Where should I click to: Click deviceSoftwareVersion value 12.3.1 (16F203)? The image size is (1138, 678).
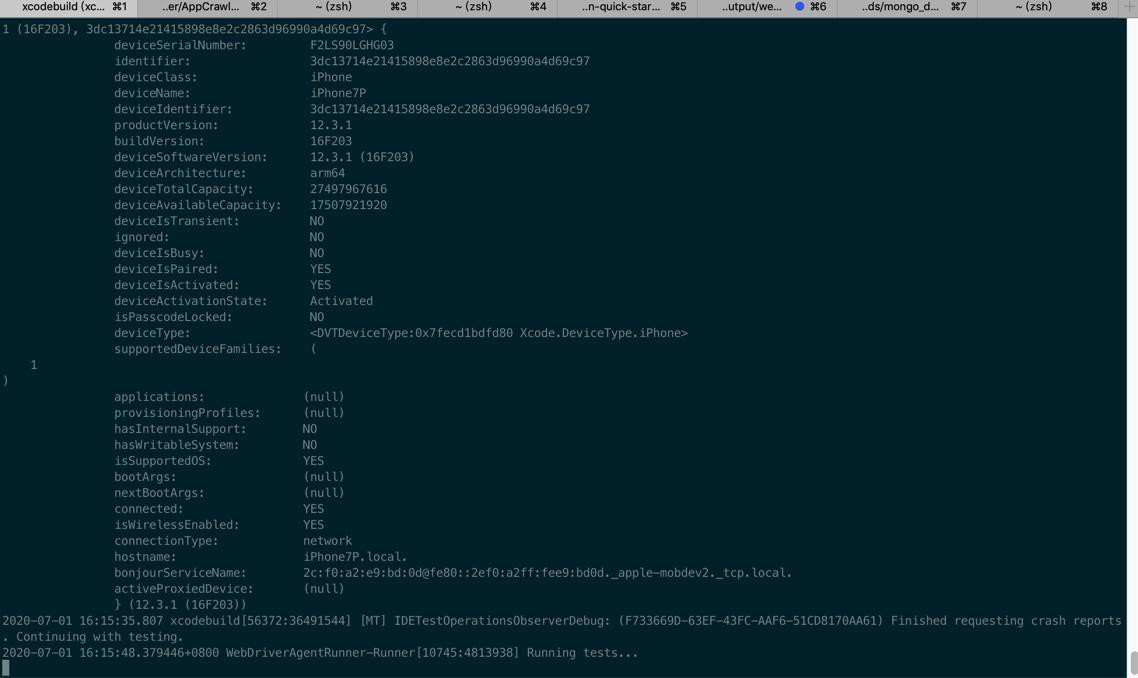(362, 157)
